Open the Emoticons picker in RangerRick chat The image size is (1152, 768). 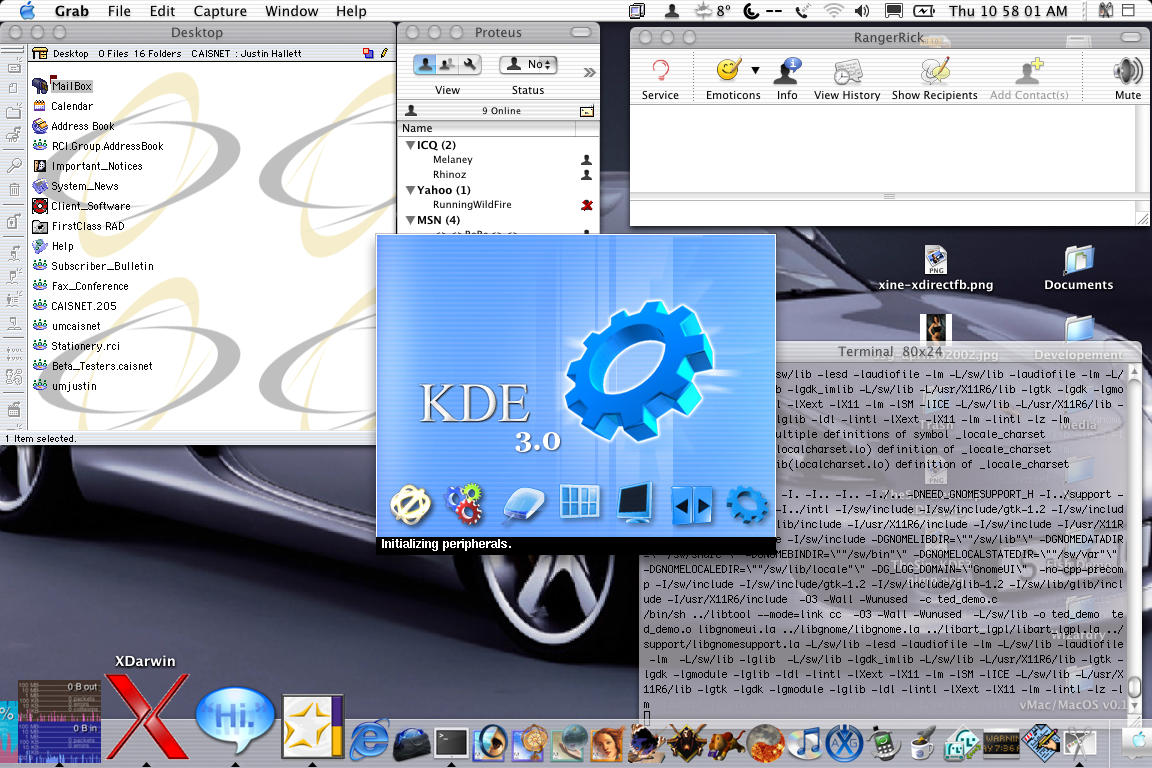732,79
